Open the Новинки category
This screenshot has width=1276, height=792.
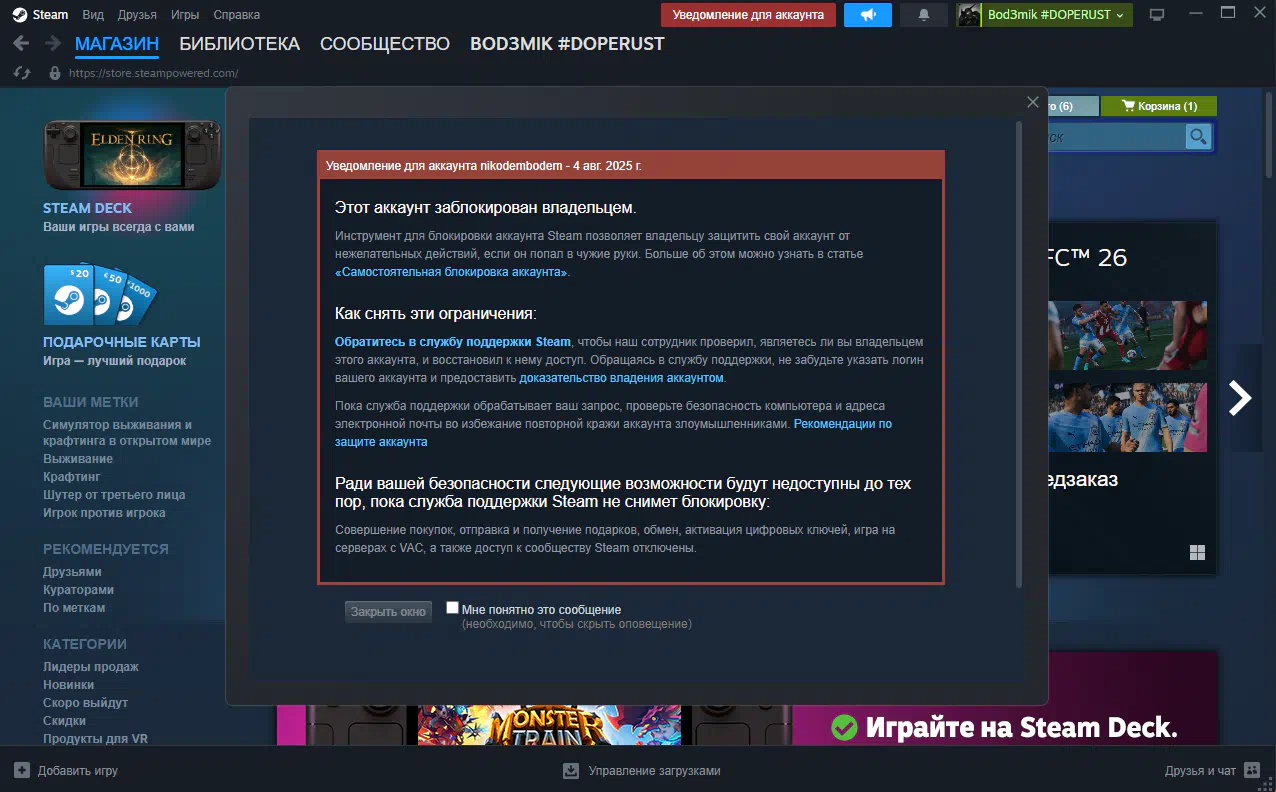click(x=69, y=685)
